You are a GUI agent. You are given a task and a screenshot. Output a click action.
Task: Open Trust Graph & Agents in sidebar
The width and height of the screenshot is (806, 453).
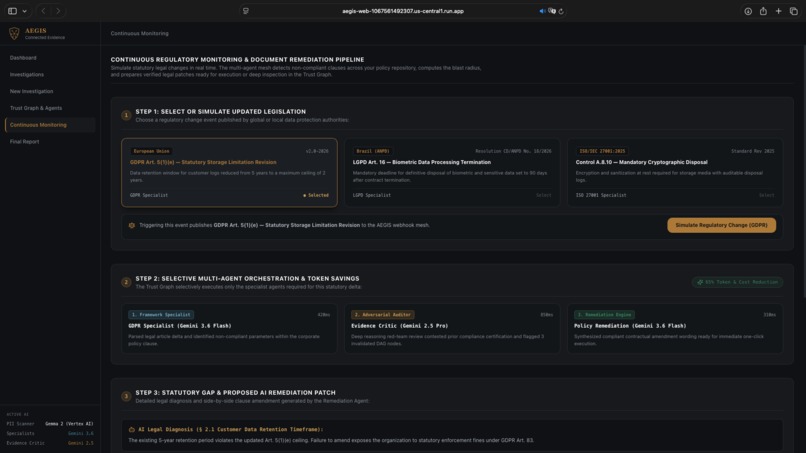pyautogui.click(x=36, y=108)
